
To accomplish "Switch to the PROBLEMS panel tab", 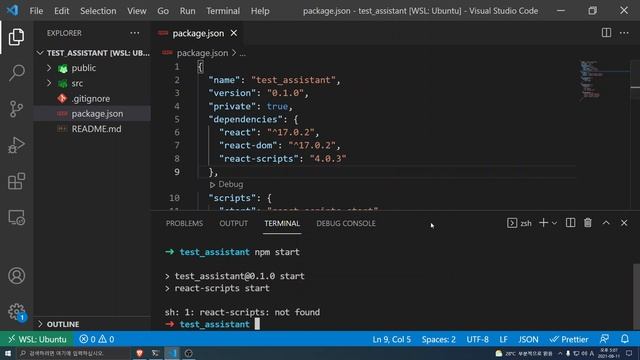I will [x=184, y=223].
